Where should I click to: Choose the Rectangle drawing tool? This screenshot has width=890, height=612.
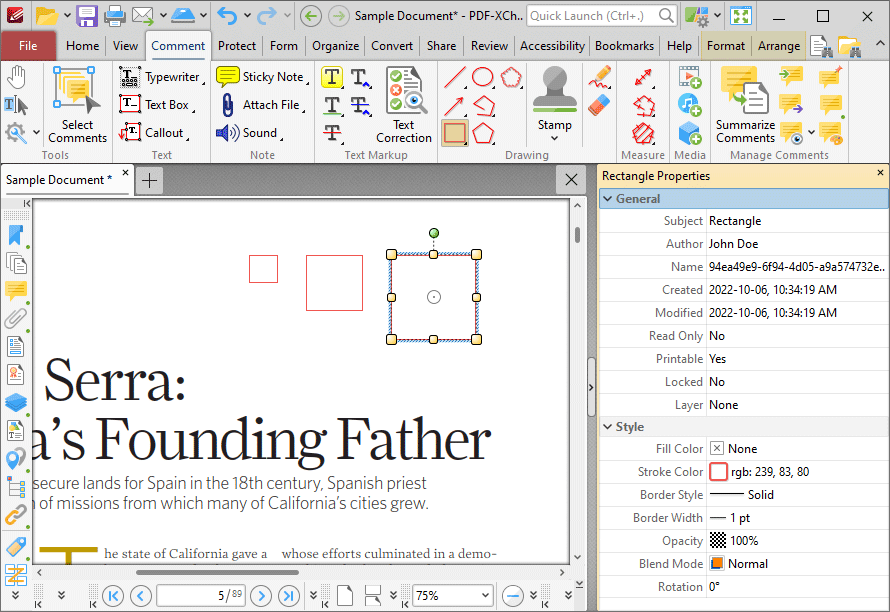[455, 133]
